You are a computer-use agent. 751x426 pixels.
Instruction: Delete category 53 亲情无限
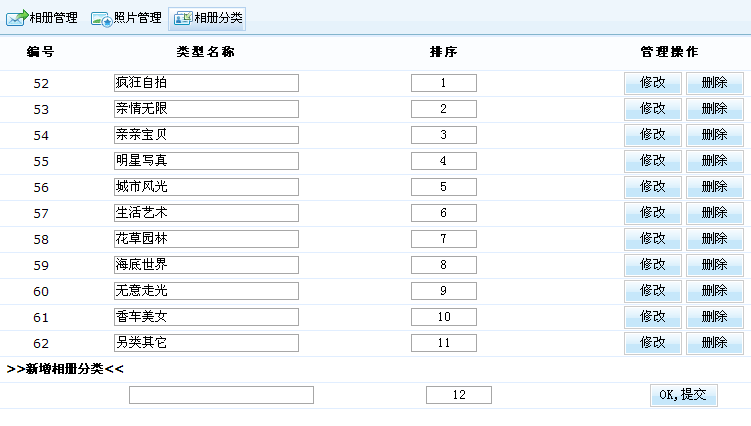(715, 109)
